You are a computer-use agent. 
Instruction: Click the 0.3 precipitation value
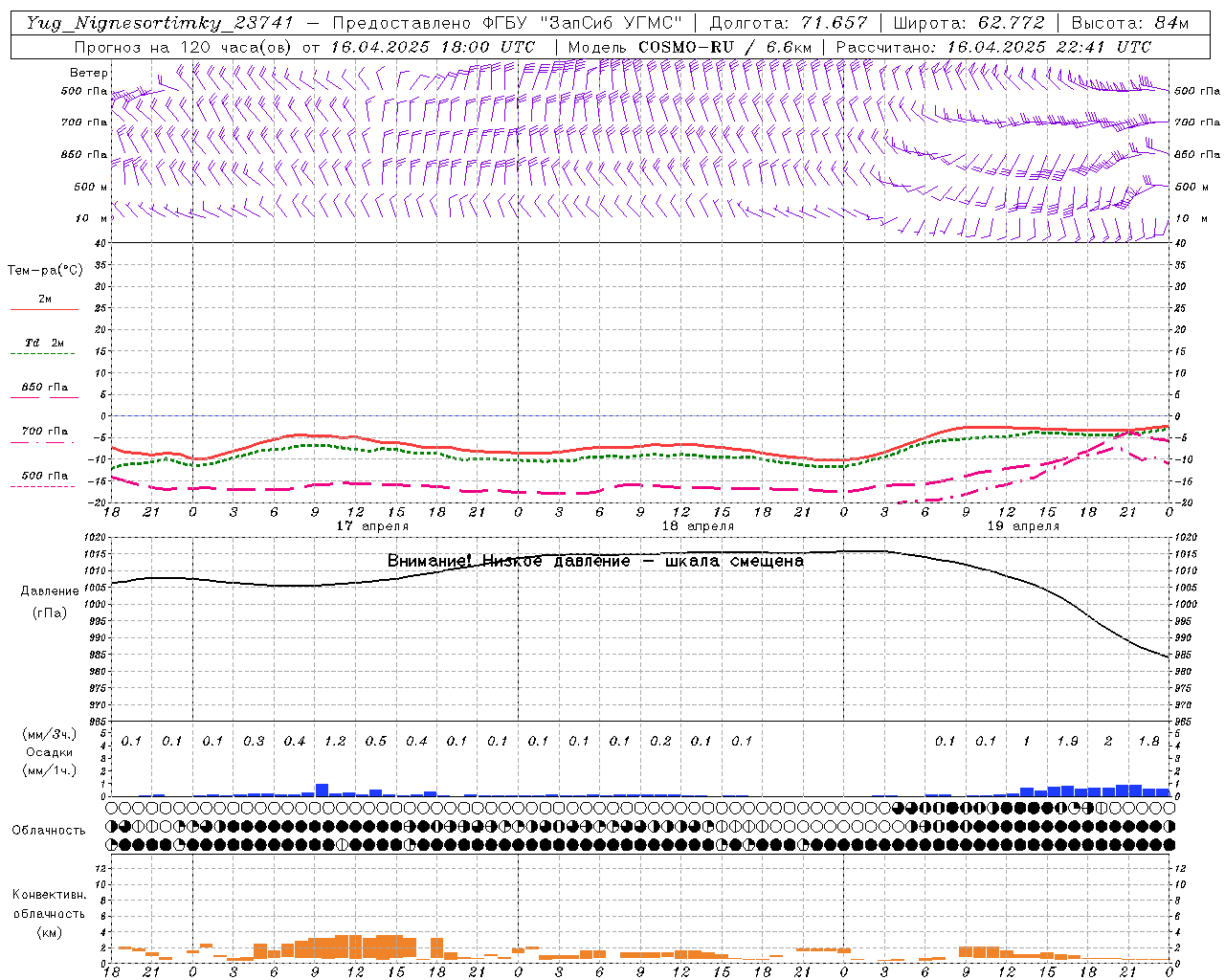click(254, 742)
